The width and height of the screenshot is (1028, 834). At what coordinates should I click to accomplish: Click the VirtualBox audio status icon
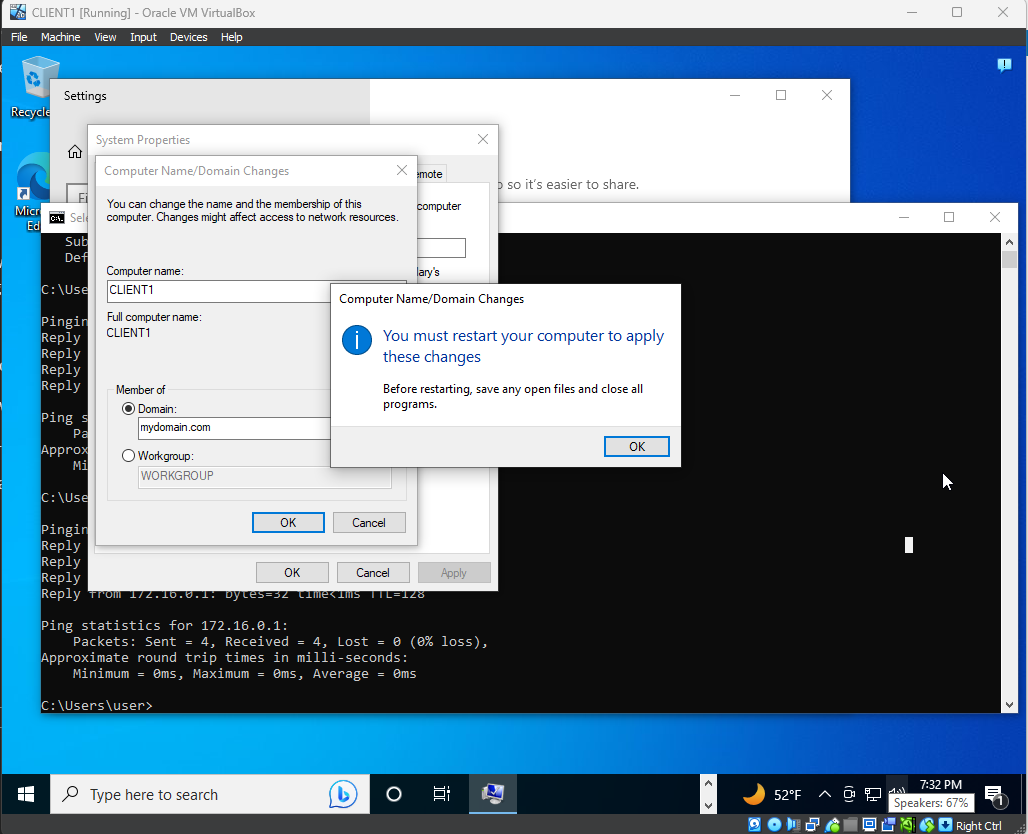pyautogui.click(x=794, y=826)
